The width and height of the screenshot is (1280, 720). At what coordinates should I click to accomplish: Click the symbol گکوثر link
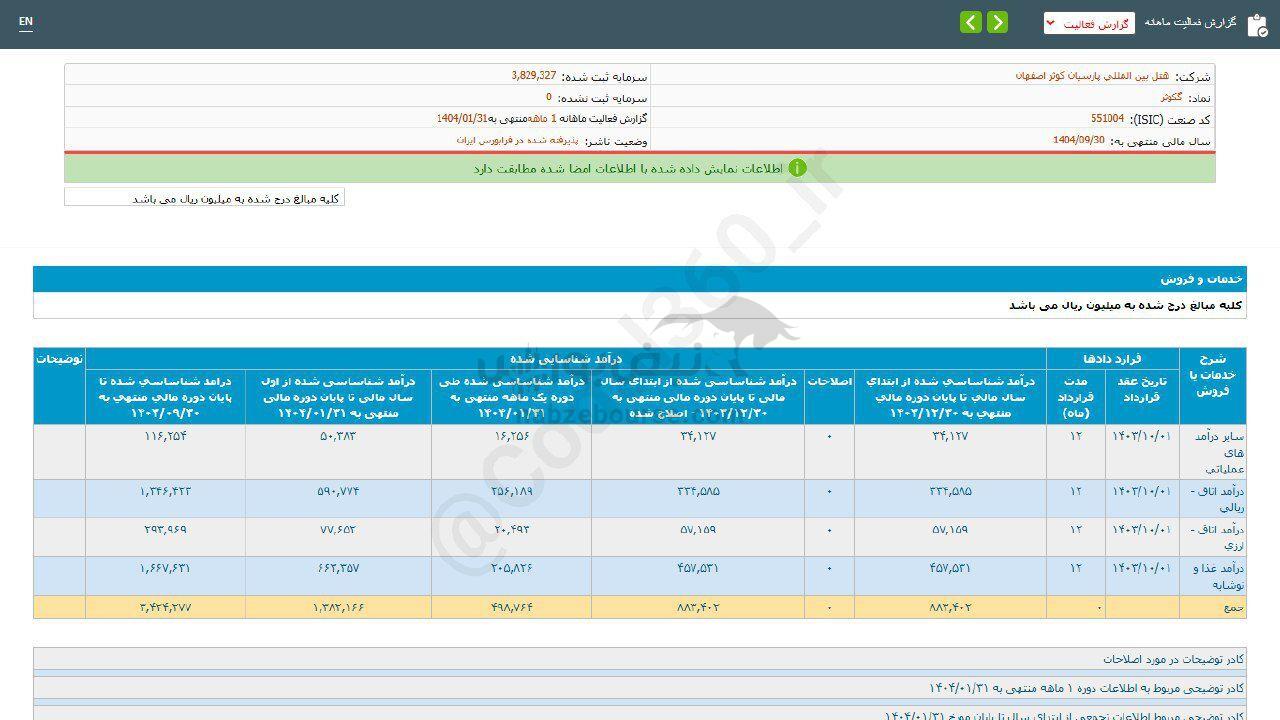pos(1170,97)
